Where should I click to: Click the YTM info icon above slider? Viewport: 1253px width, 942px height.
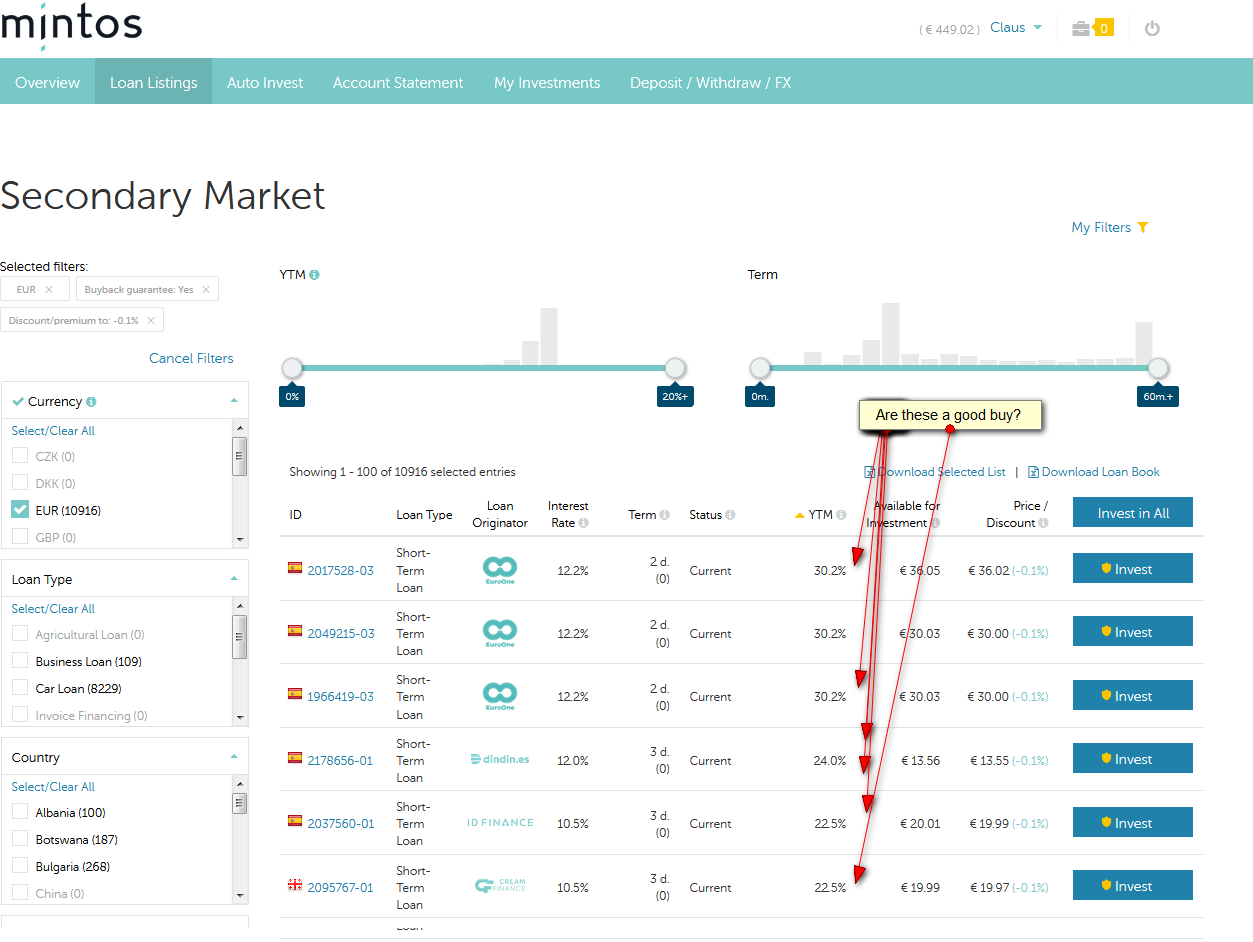[314, 275]
